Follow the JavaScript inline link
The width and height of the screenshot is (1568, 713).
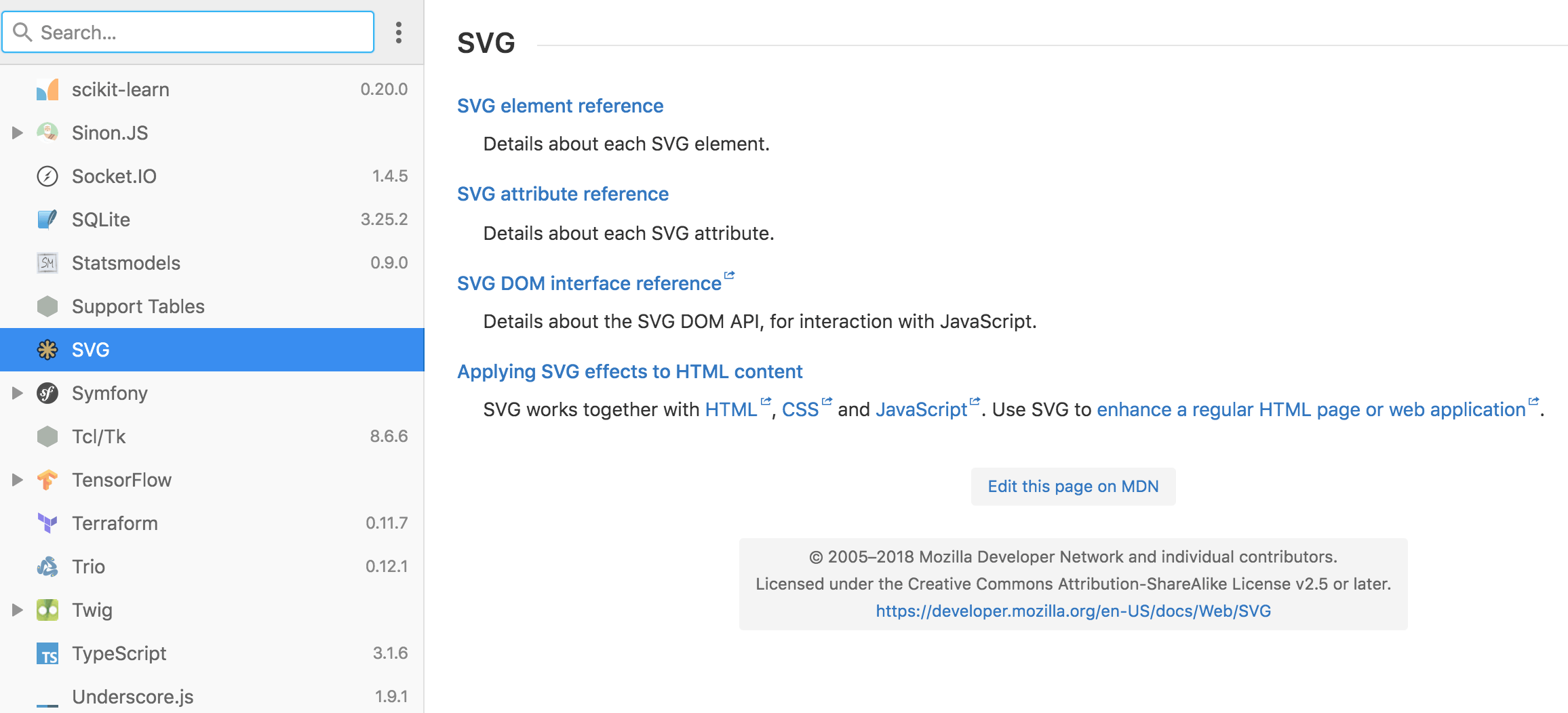921,409
